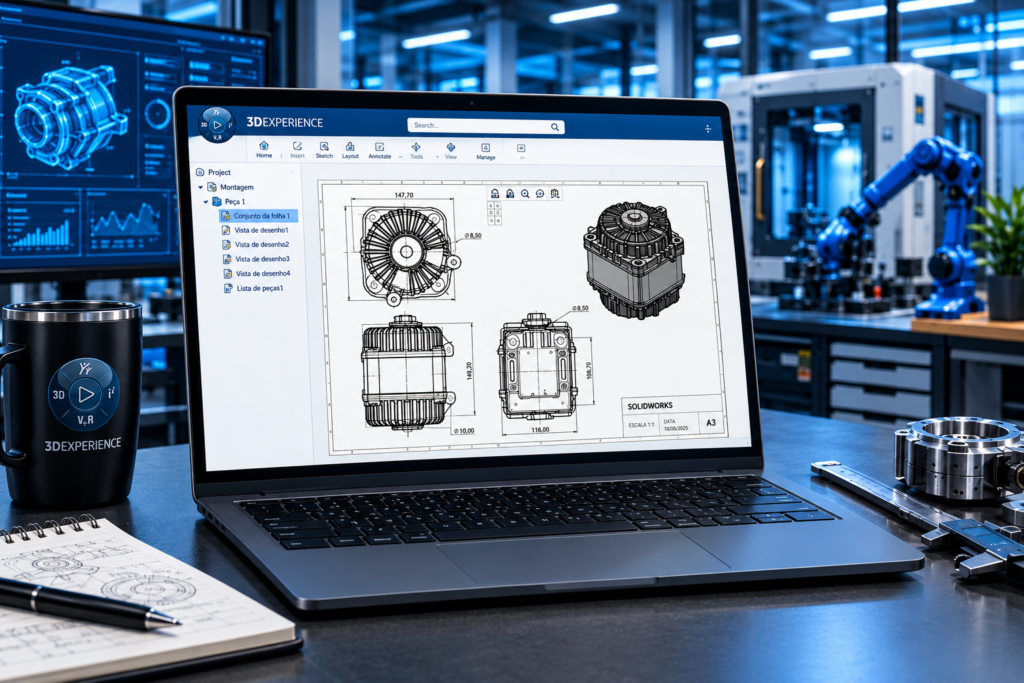Click the DATA field in the title block
Screen dimensions: 1024x683
[x=676, y=425]
